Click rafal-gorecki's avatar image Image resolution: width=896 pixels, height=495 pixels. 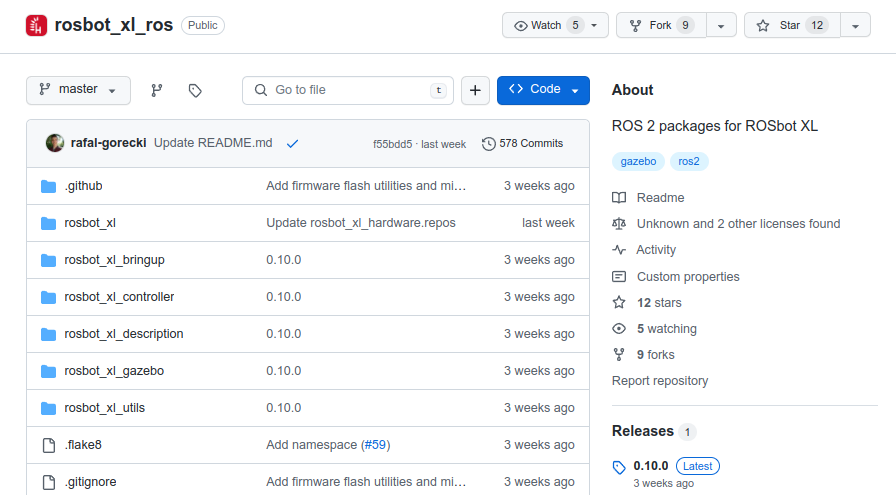(55, 143)
